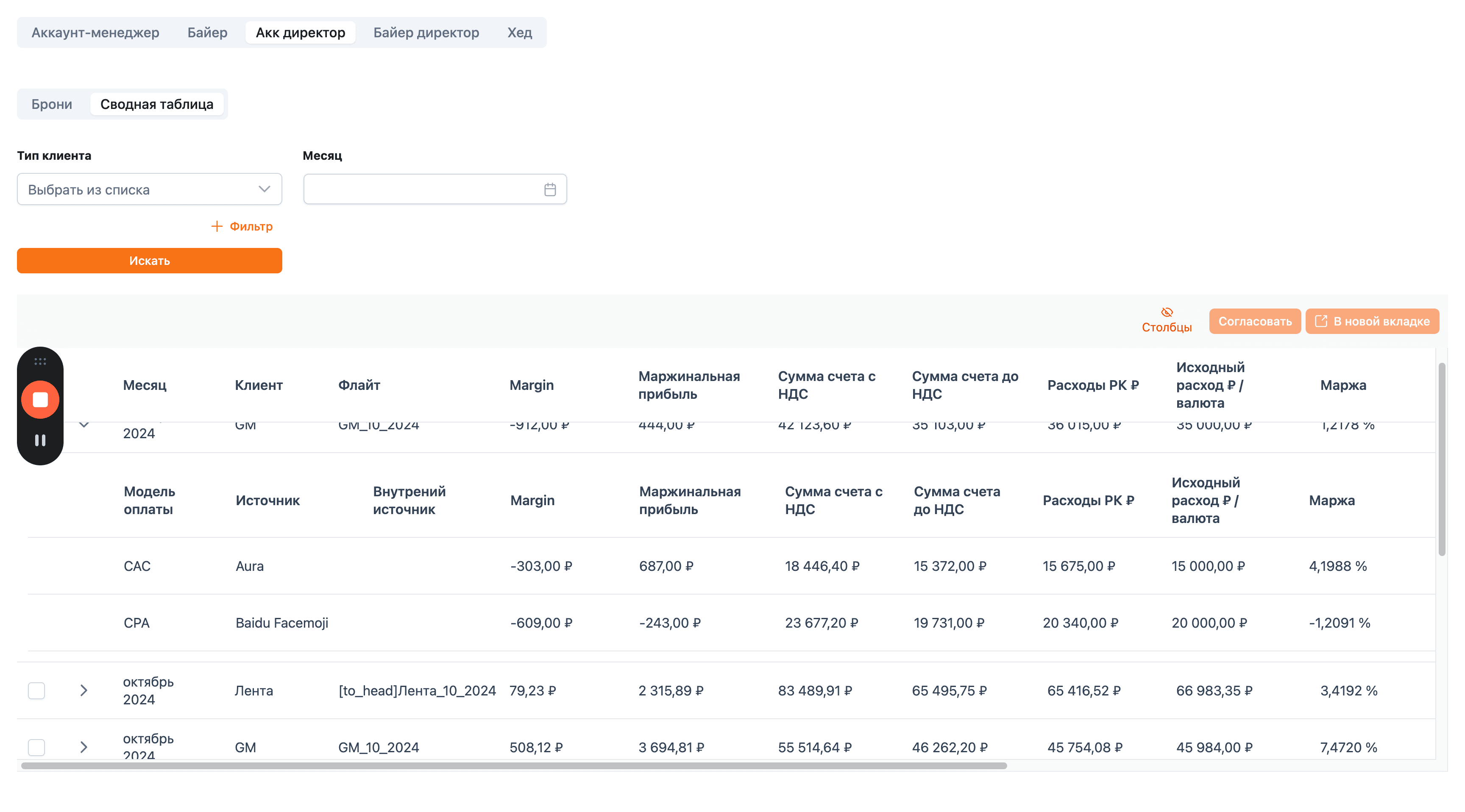The width and height of the screenshot is (1465, 812).
Task: Expand the Лента октябрь 2024 row
Action: point(84,690)
